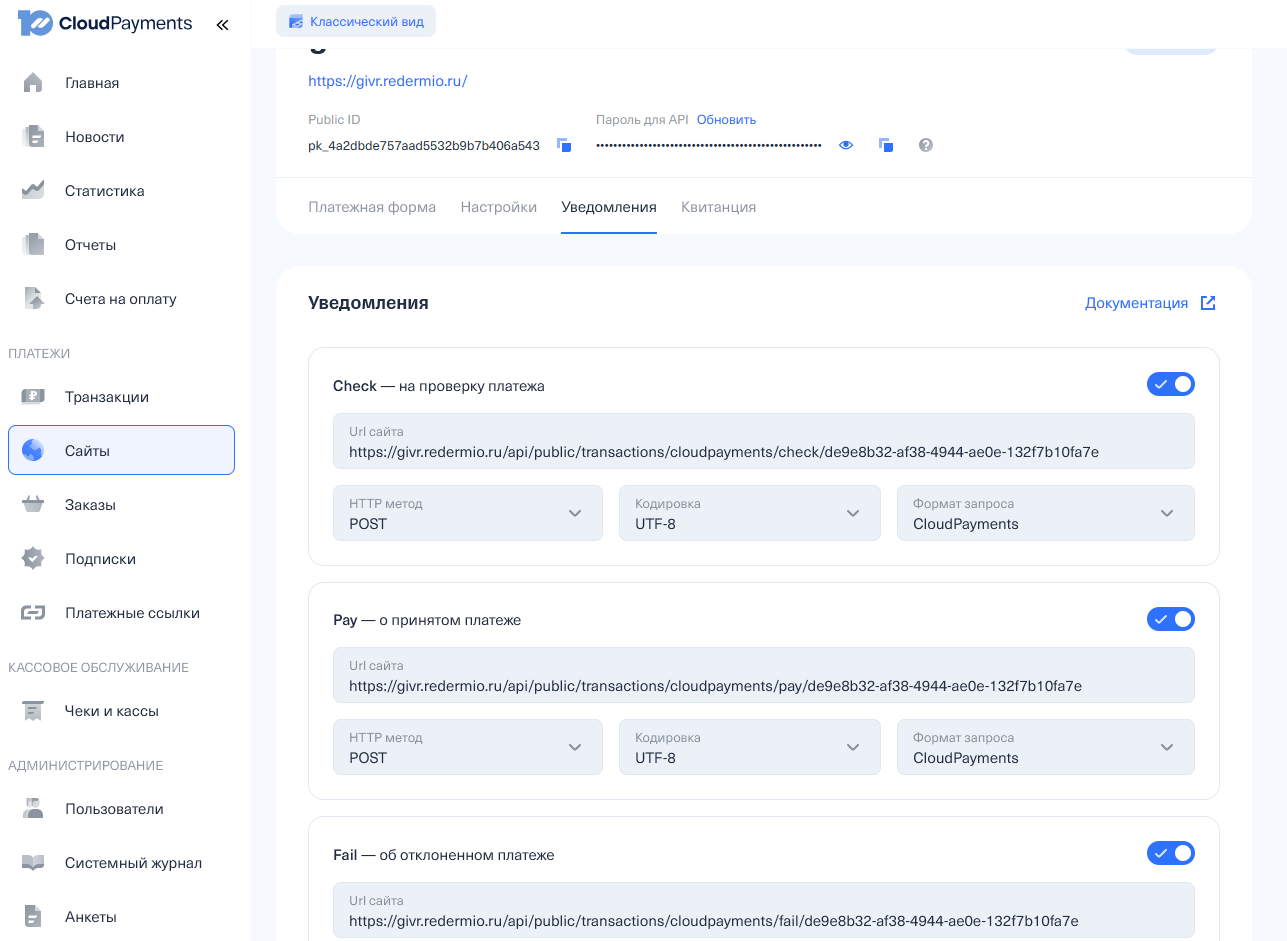Open the Системный журнал menu item

tap(121, 863)
